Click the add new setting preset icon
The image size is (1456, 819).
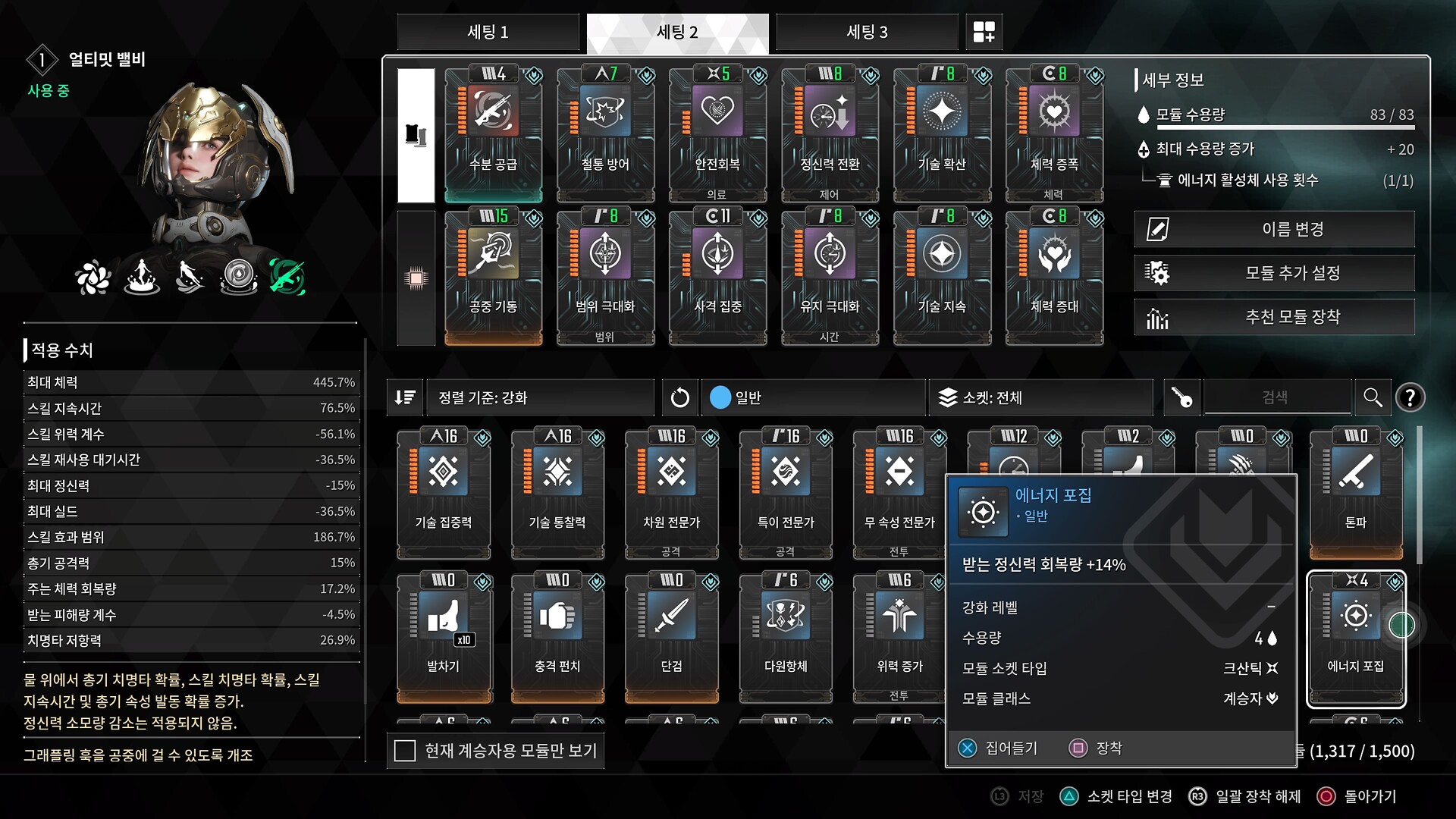[x=984, y=32]
